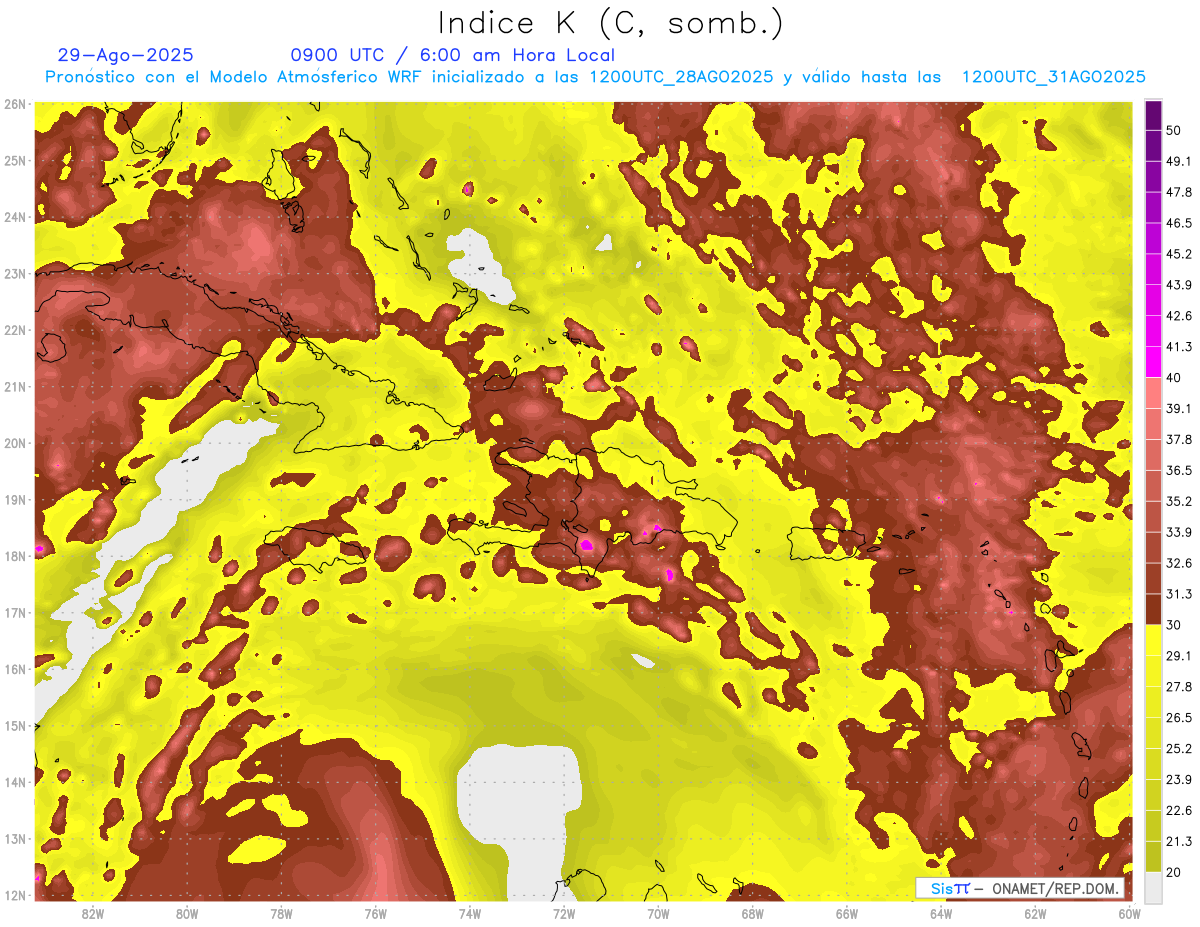The height and width of the screenshot is (927, 1200).
Task: Click the "Pronóstico con el Modelo Atmosférico WRF" line
Action: coord(595,76)
